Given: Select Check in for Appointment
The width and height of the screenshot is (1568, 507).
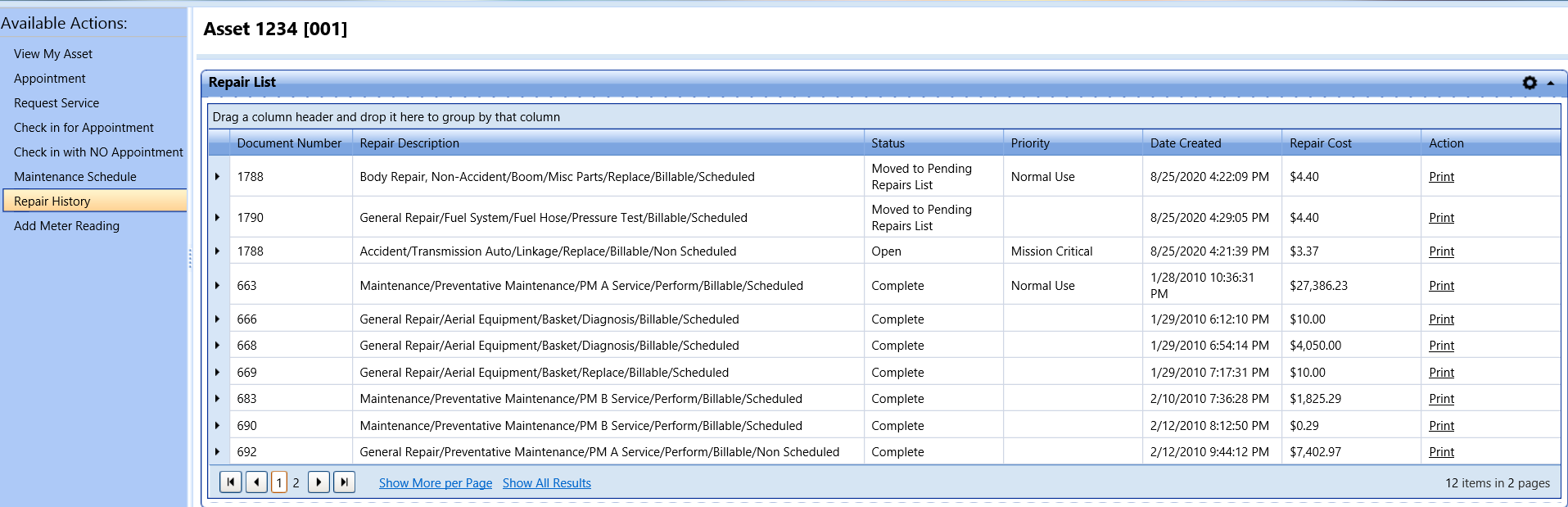Looking at the screenshot, I should click(x=84, y=128).
